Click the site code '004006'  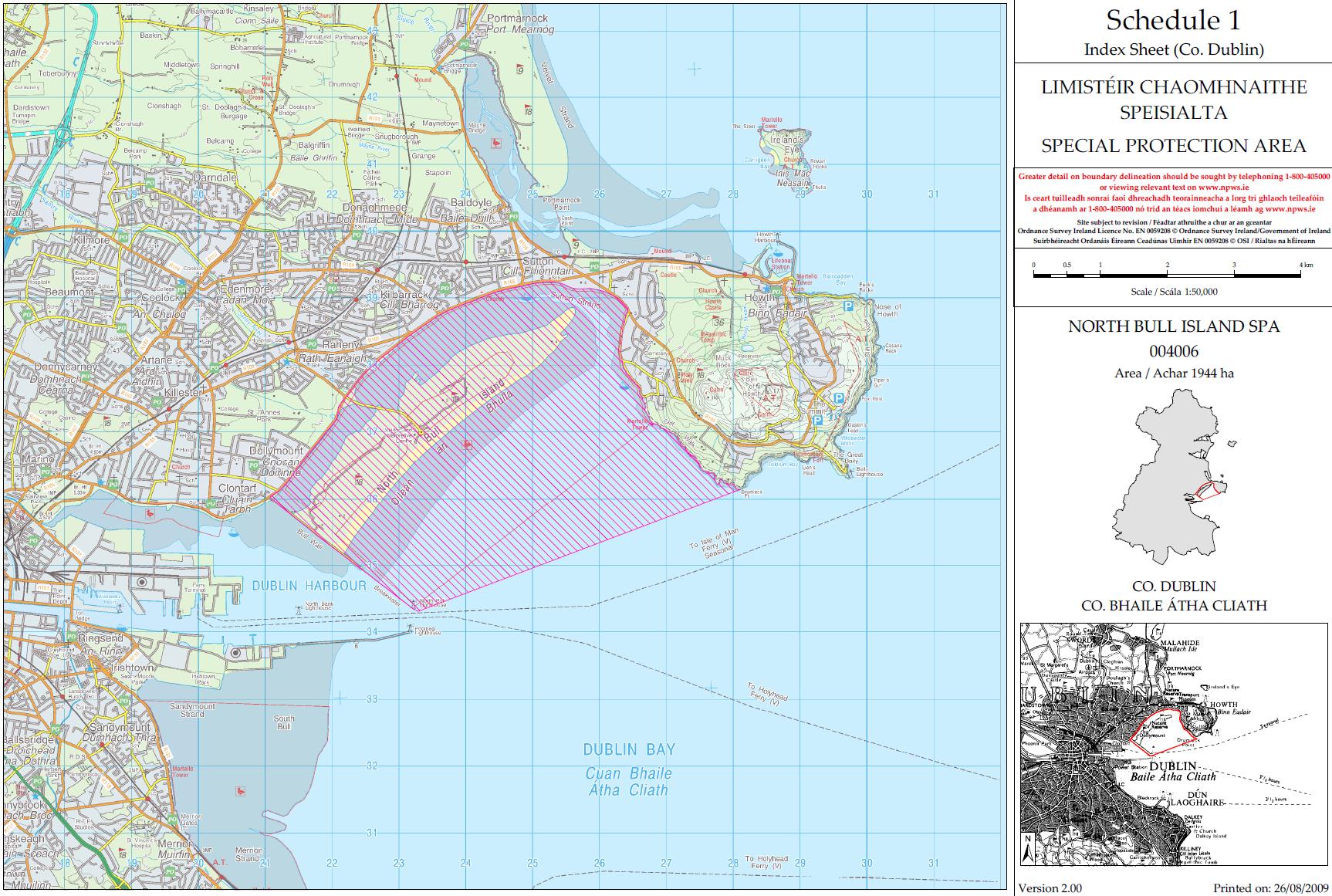[1173, 351]
